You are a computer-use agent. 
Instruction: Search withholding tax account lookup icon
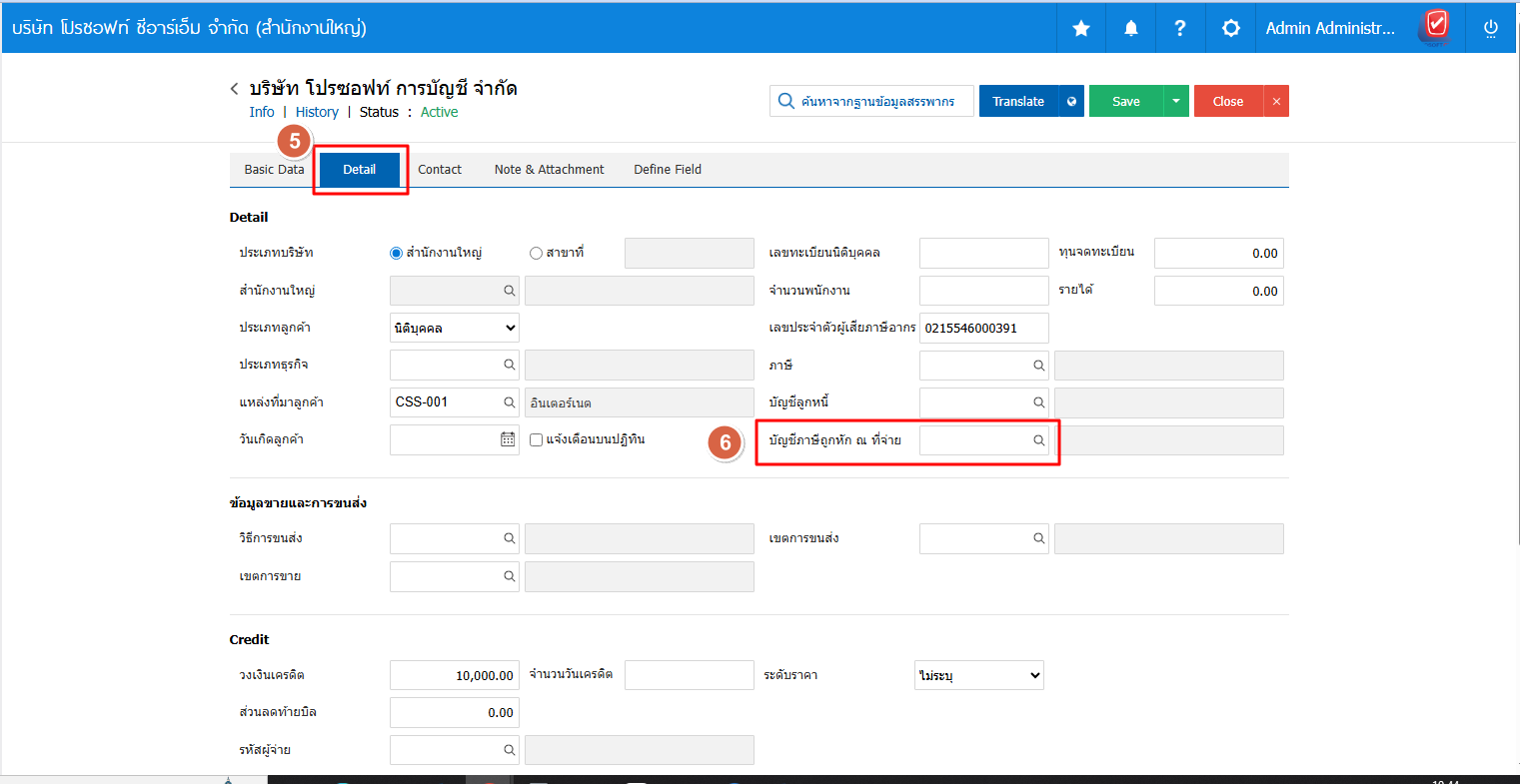tap(1038, 440)
